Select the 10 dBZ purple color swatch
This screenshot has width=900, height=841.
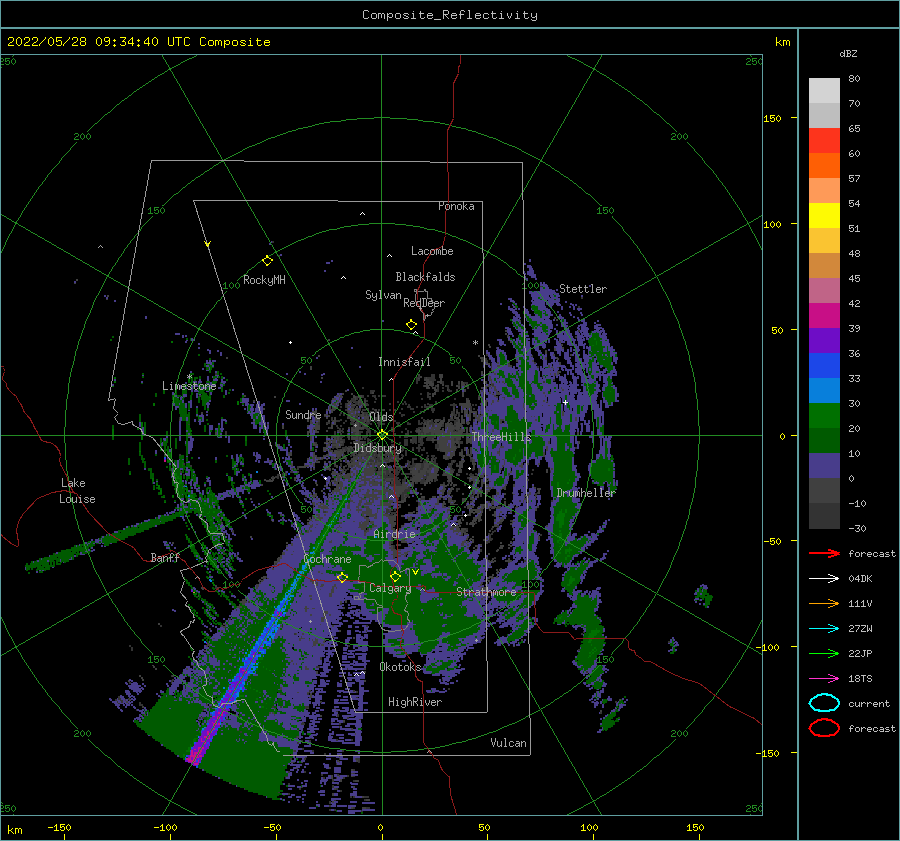(824, 465)
